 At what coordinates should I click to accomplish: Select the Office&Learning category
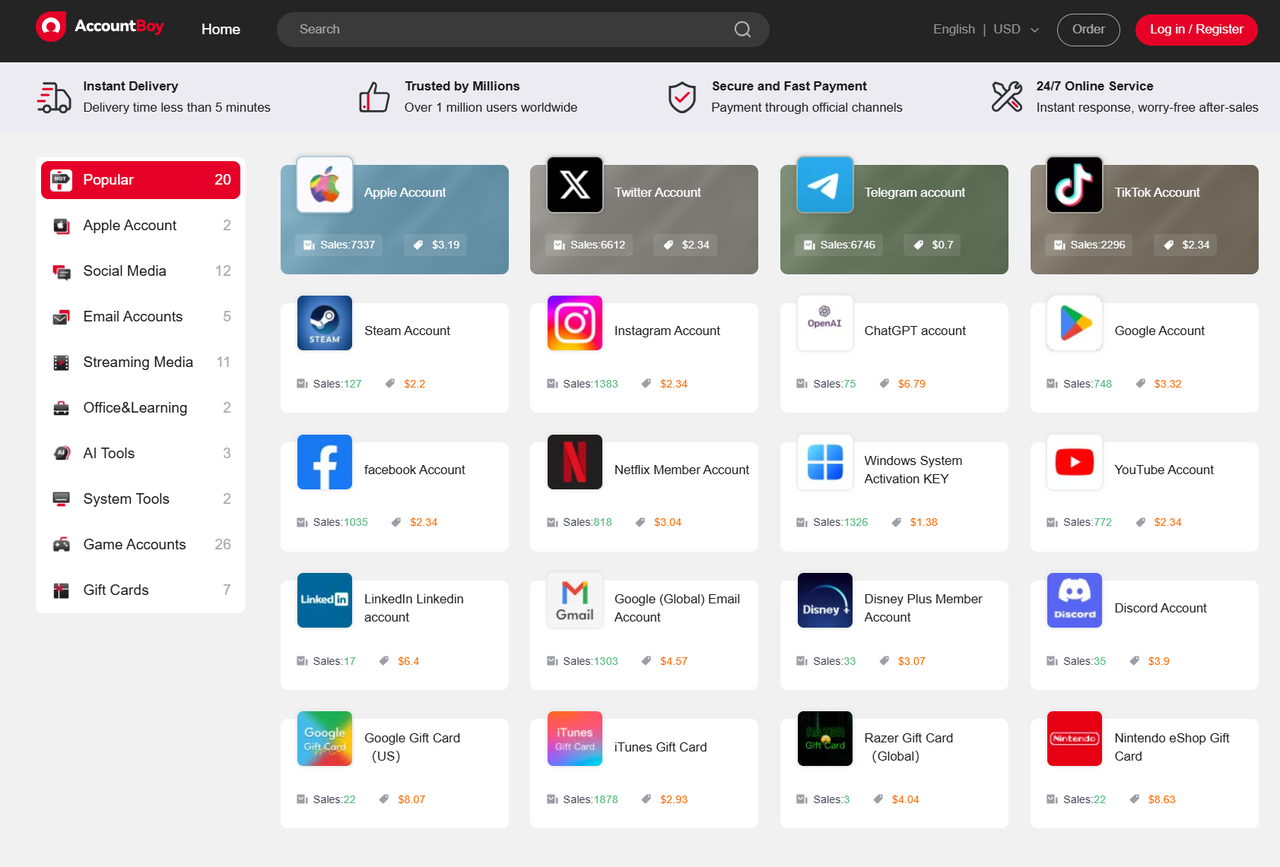tap(141, 407)
